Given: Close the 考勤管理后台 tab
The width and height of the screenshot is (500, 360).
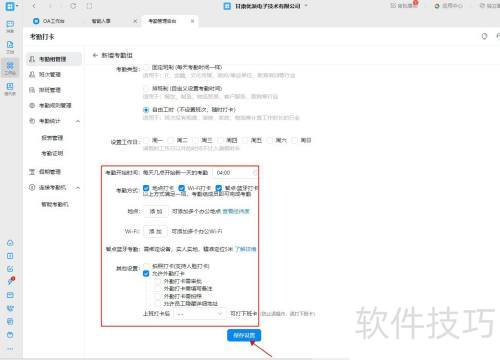Looking at the screenshot, I should point(192,21).
